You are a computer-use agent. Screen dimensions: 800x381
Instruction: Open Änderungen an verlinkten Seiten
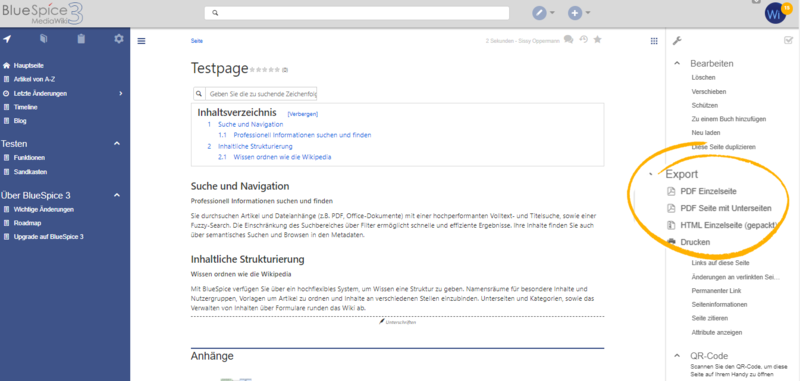point(736,277)
